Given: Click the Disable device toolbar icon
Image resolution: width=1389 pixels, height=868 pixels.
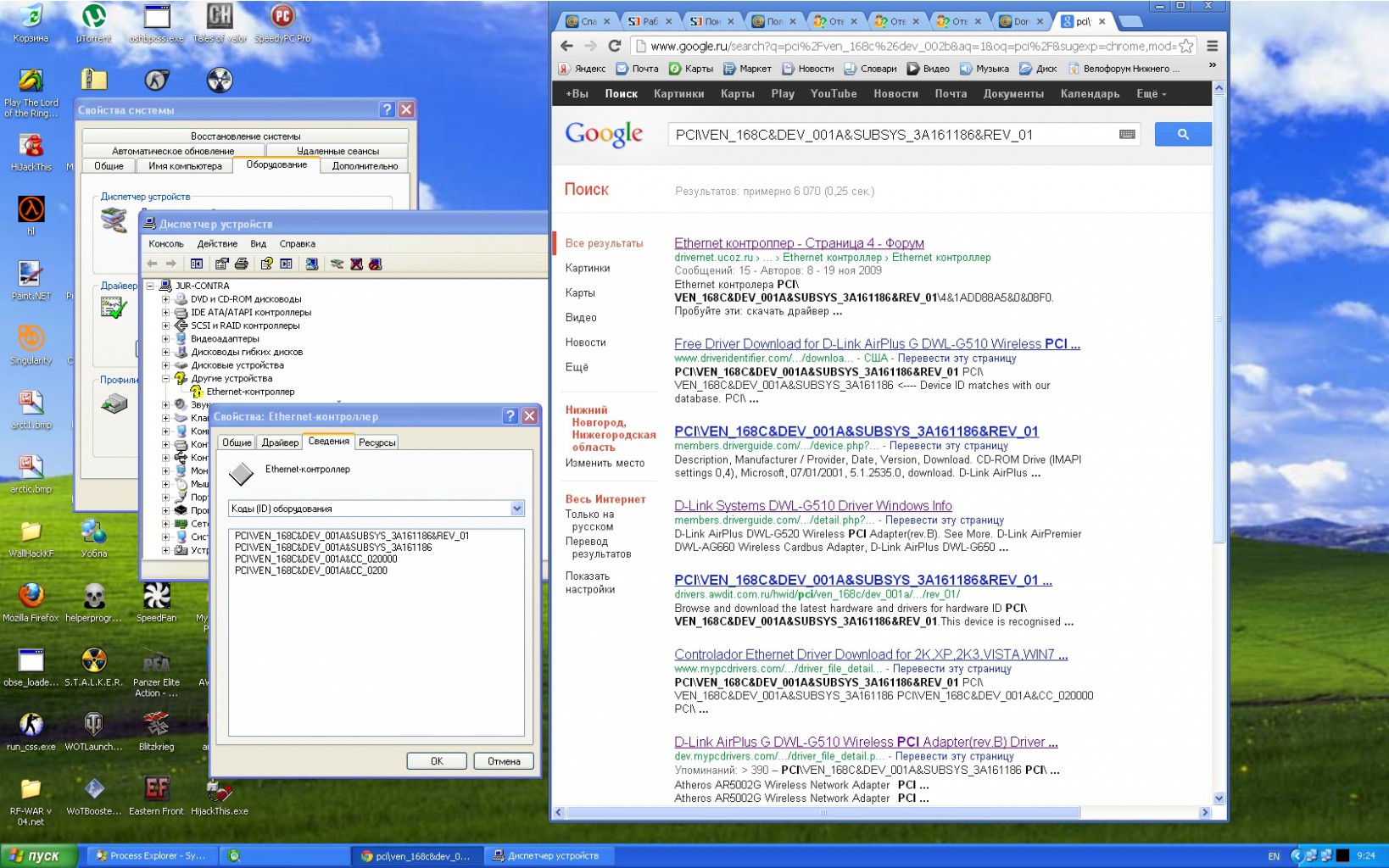Looking at the screenshot, I should click(x=376, y=264).
